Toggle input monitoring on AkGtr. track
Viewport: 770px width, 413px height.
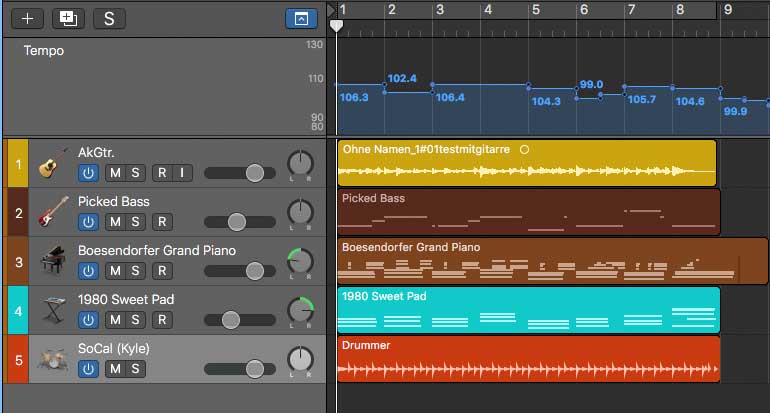(182, 173)
